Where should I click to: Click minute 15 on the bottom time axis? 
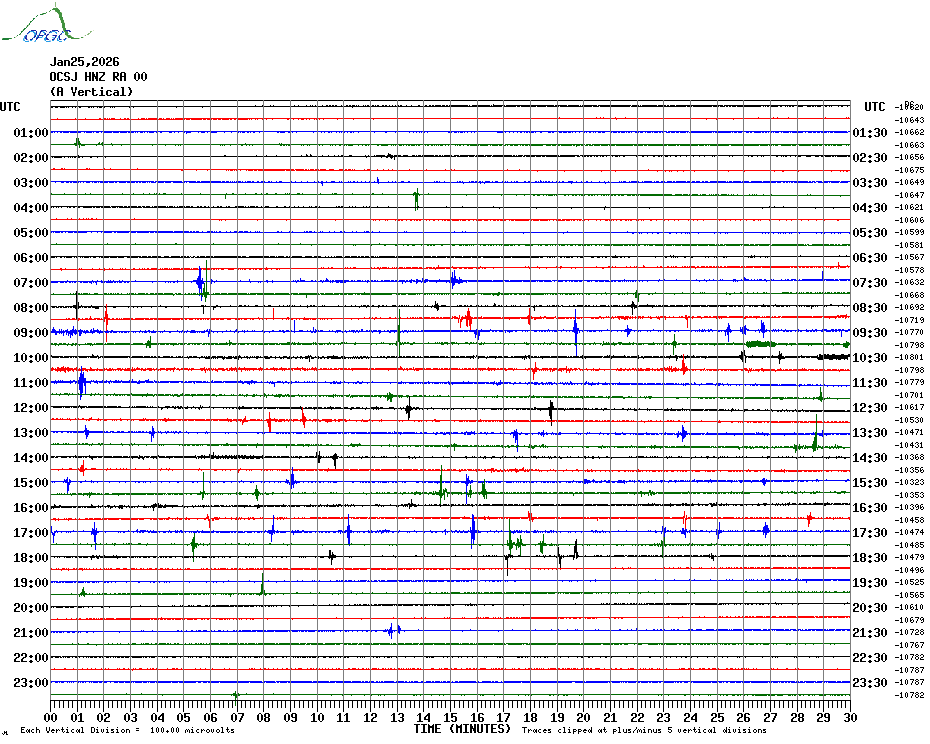(x=450, y=717)
